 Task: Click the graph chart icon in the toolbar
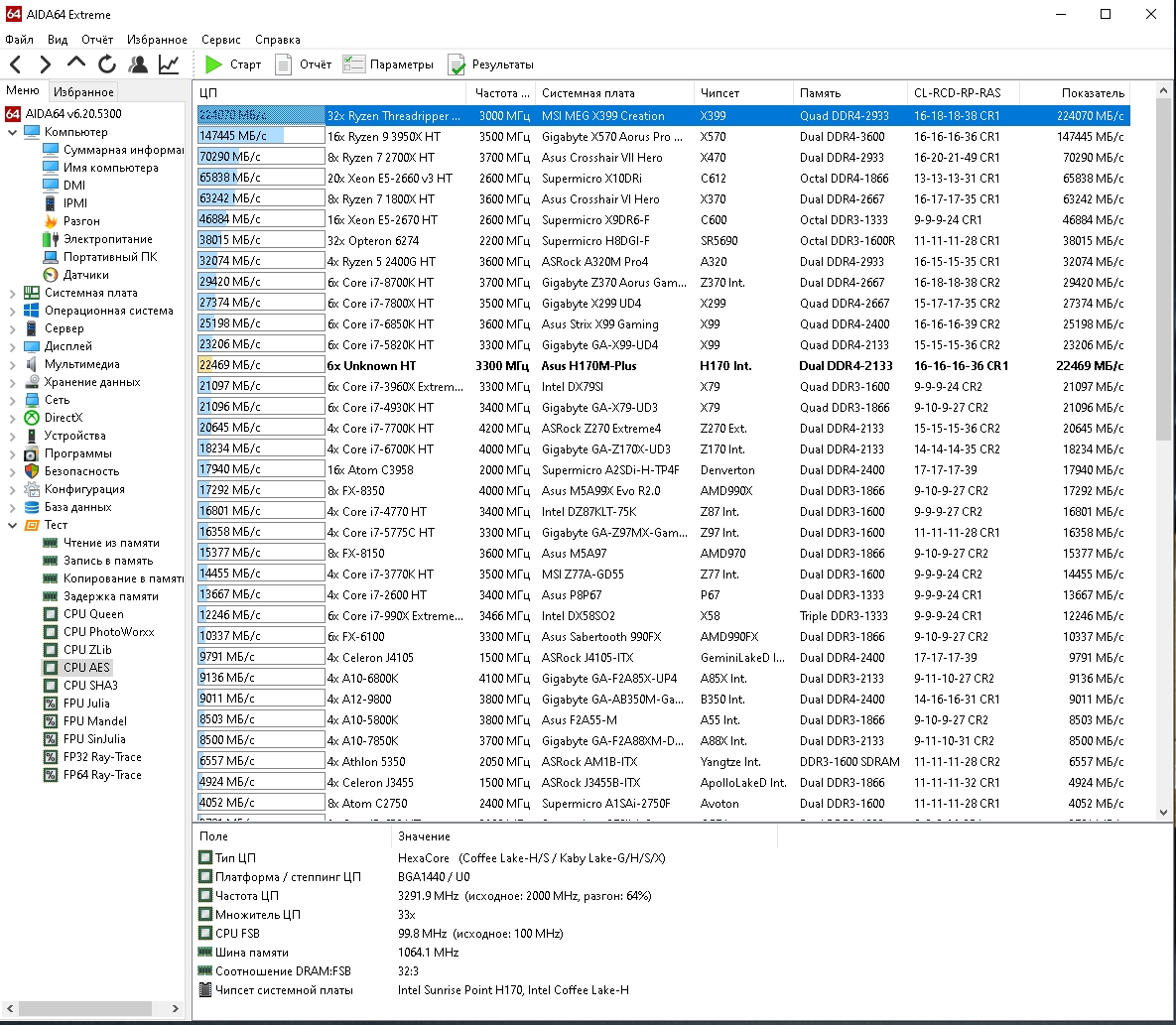pos(169,64)
